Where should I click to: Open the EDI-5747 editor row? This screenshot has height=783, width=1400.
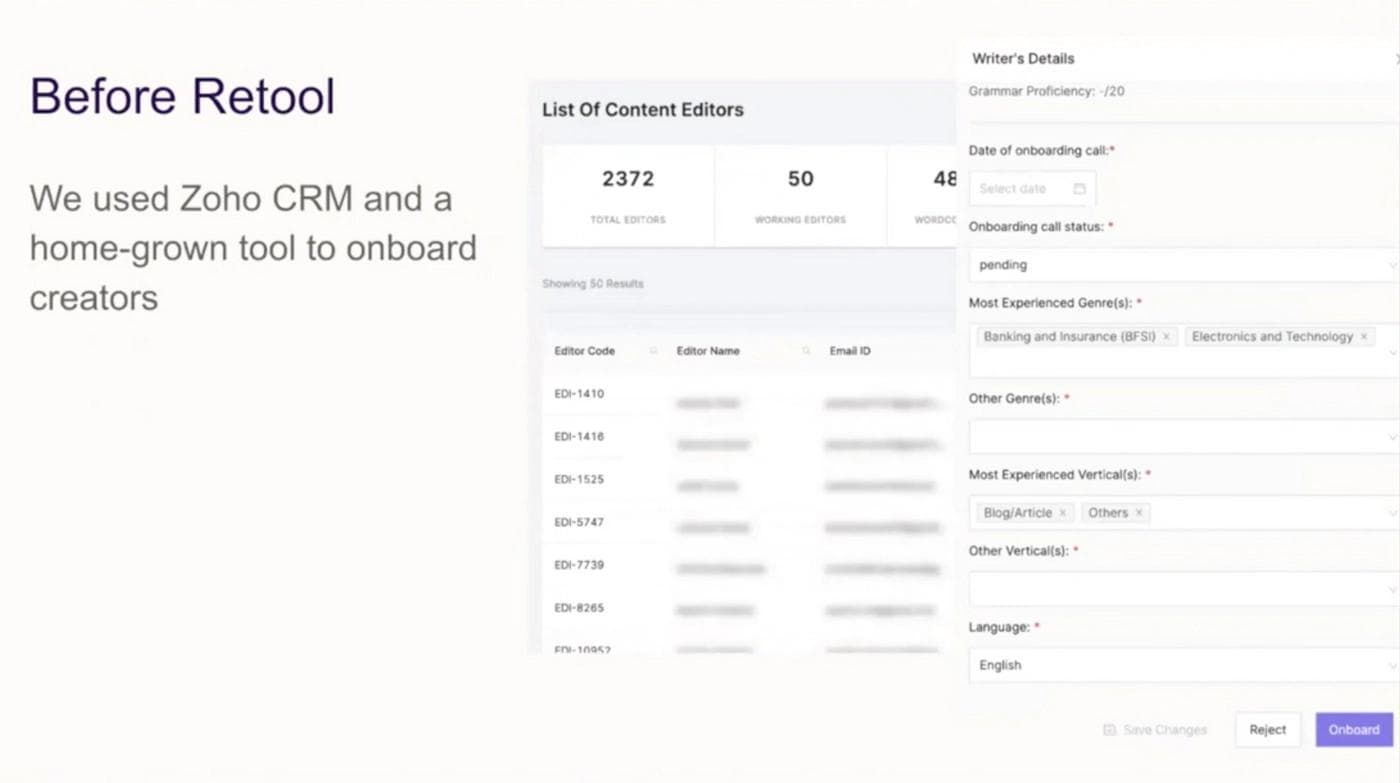click(580, 522)
